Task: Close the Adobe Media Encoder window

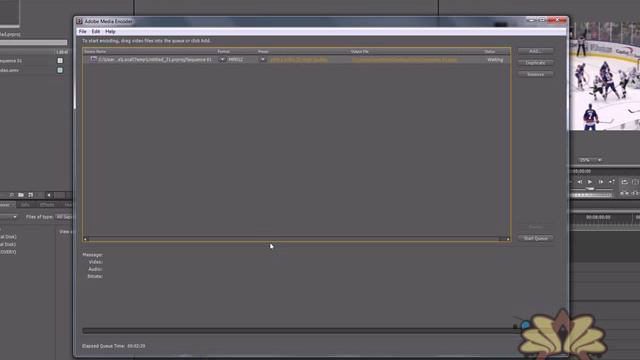Action: pos(558,20)
